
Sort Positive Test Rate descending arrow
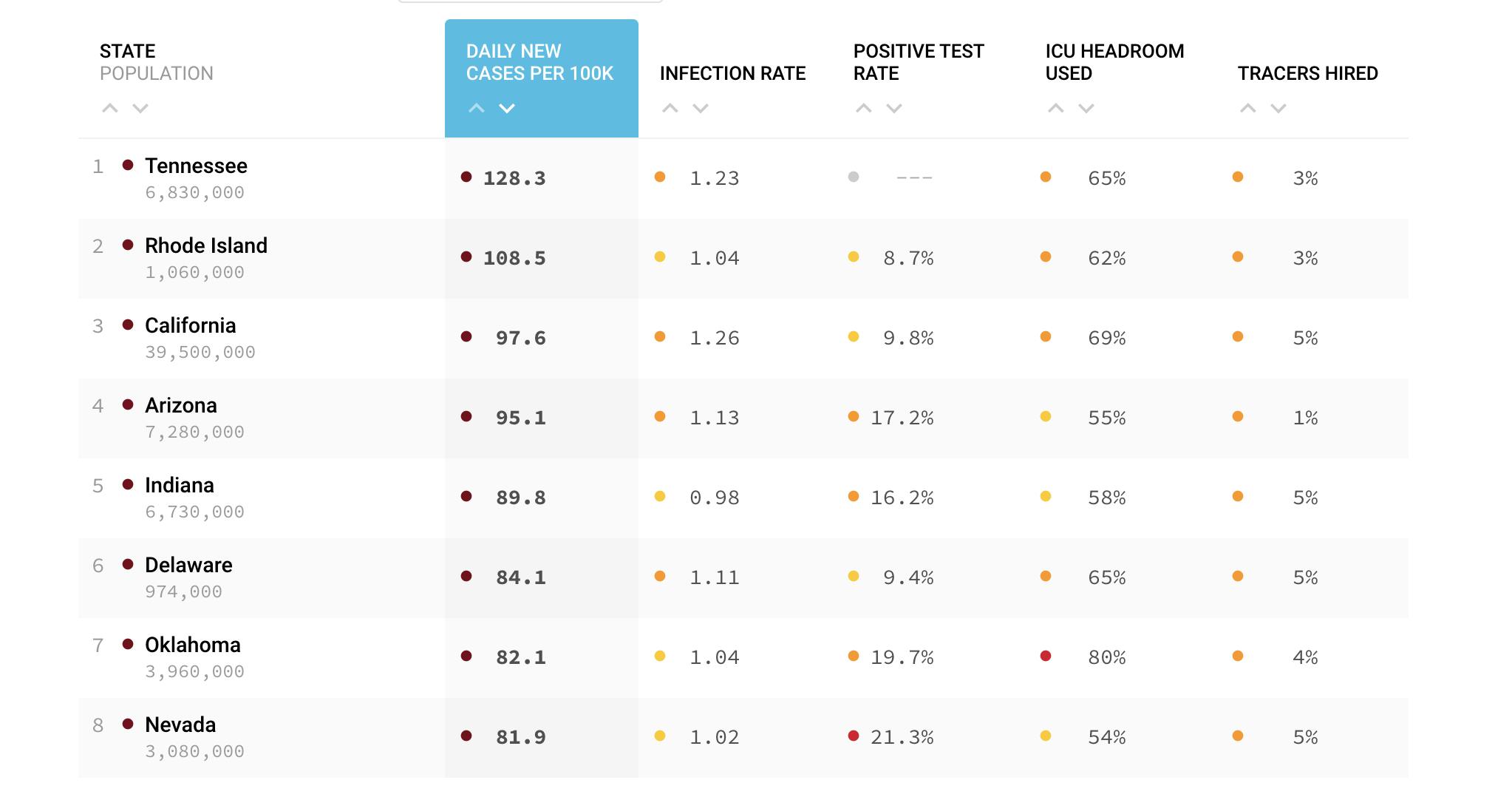894,108
